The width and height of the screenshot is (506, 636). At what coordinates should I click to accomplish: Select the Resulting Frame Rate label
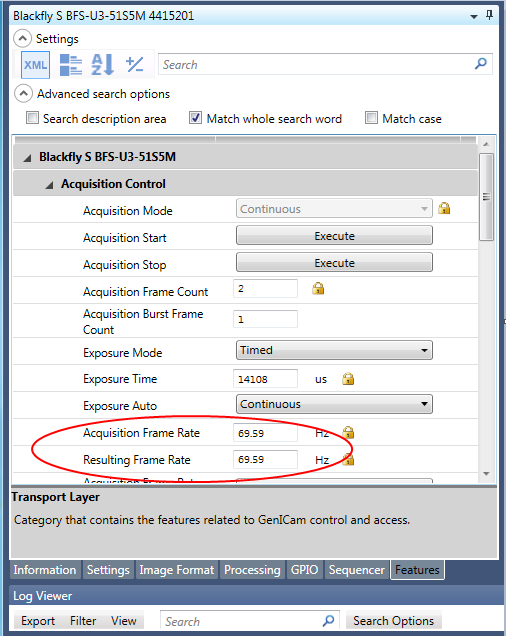tap(137, 460)
